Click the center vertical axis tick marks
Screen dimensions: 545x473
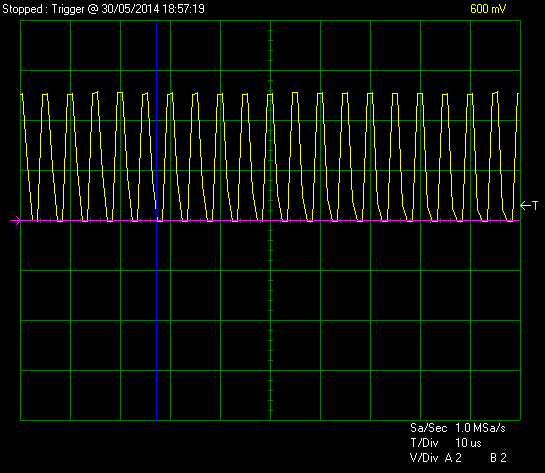(270, 220)
